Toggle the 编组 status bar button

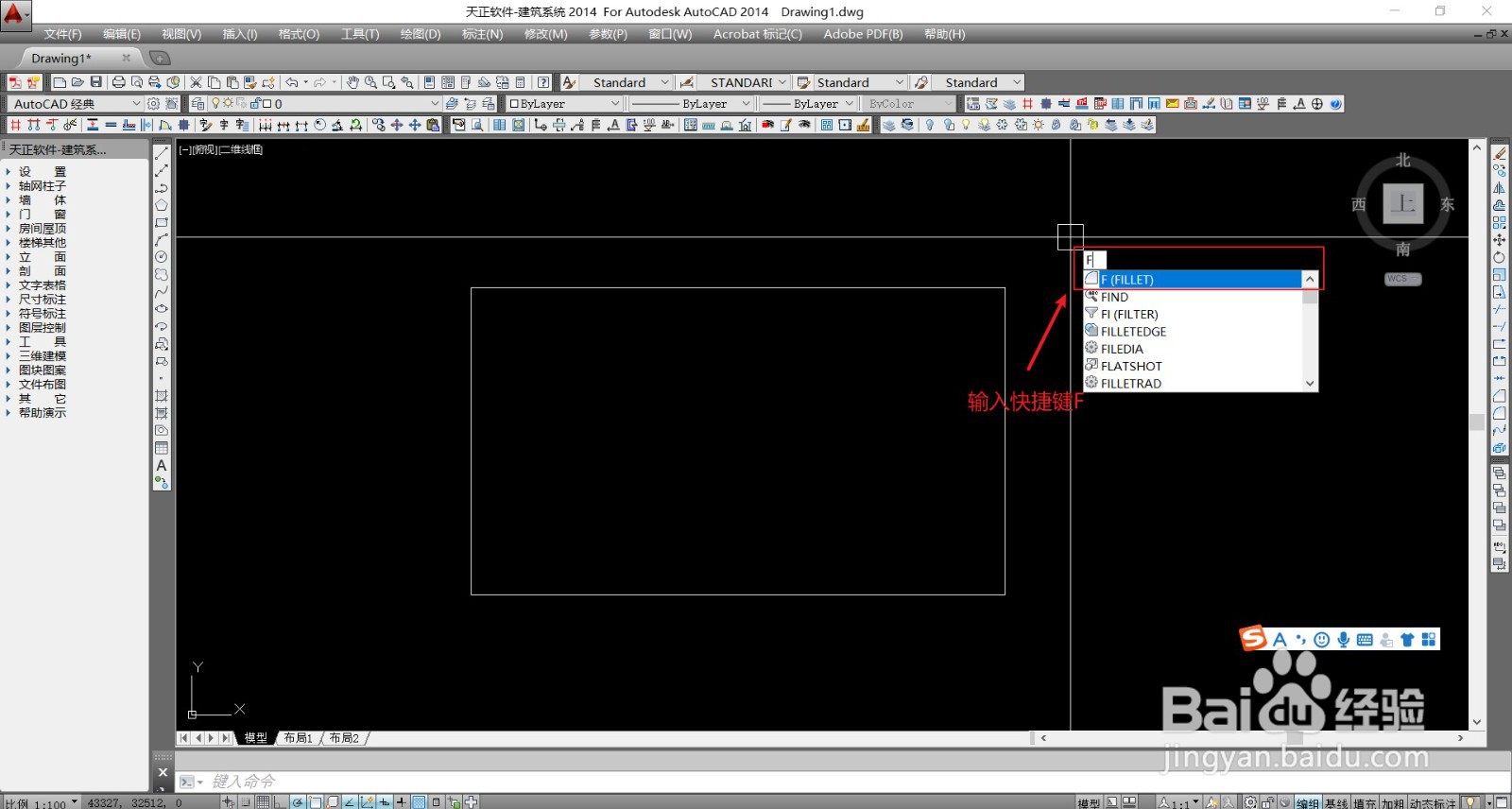(1308, 802)
